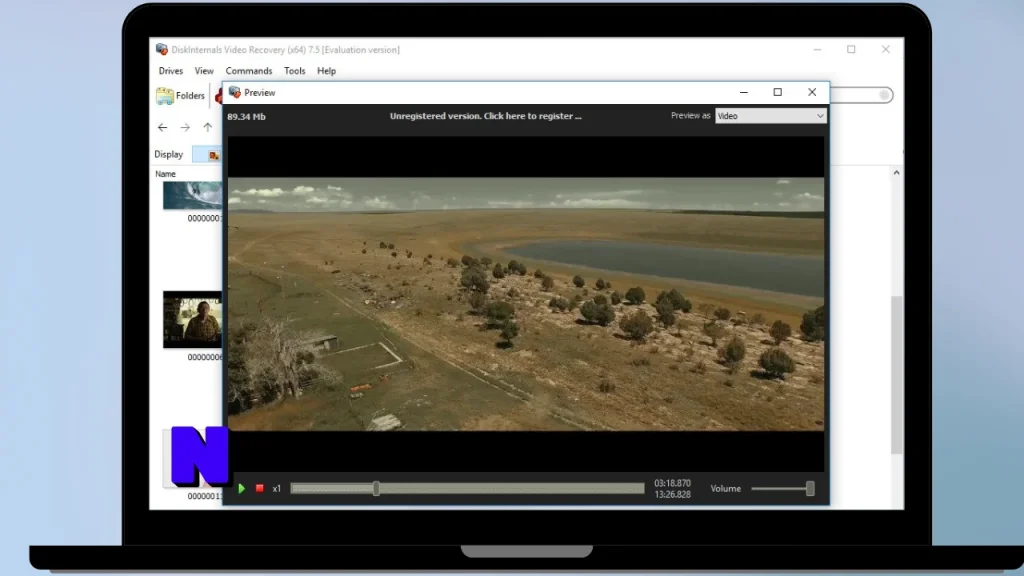Click the search field in main window

[861, 95]
